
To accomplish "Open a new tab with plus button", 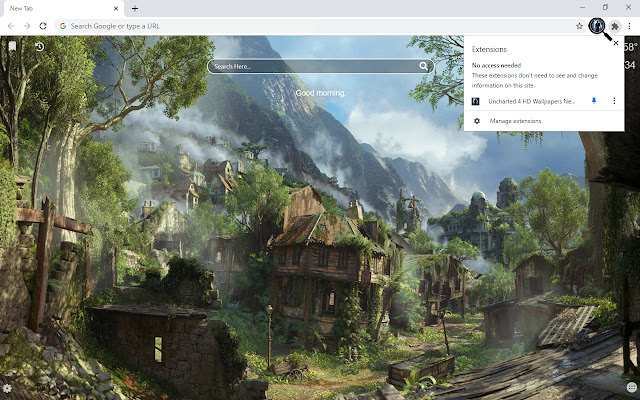I will pyautogui.click(x=135, y=8).
